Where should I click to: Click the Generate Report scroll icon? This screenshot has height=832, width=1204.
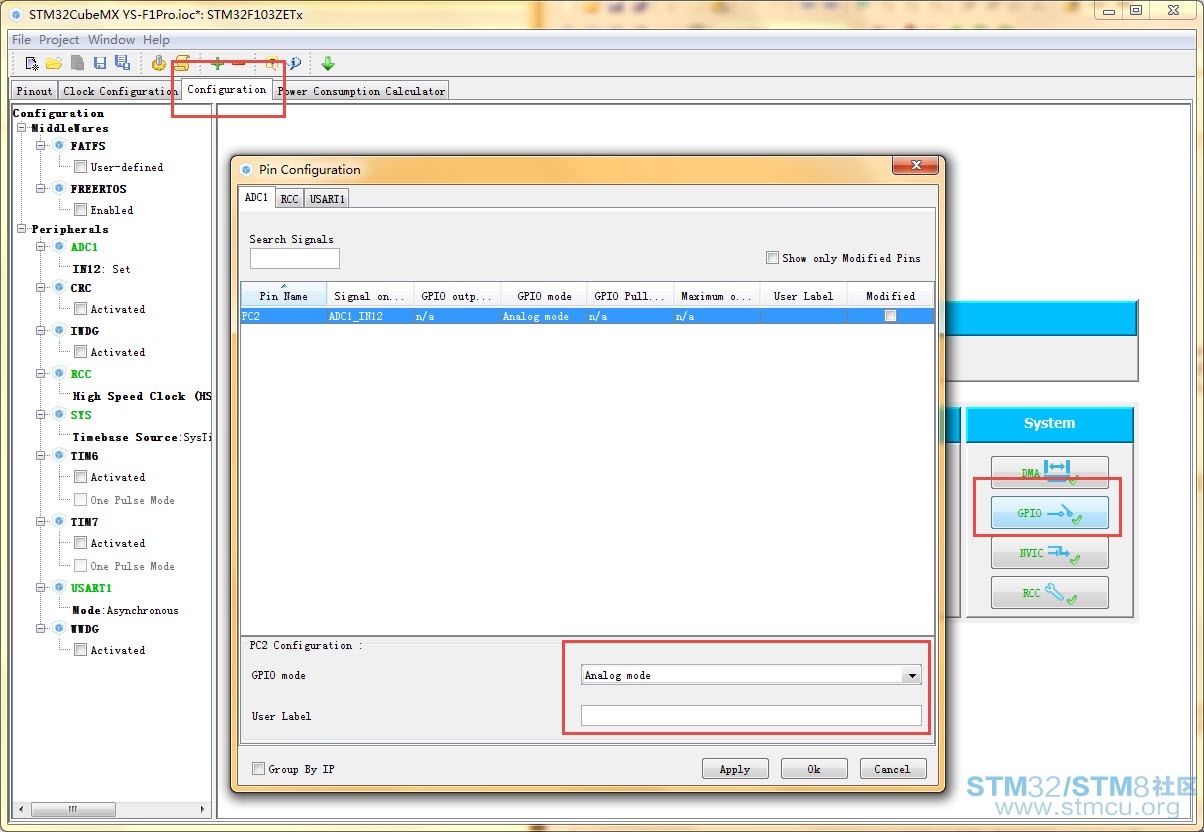tap(182, 63)
